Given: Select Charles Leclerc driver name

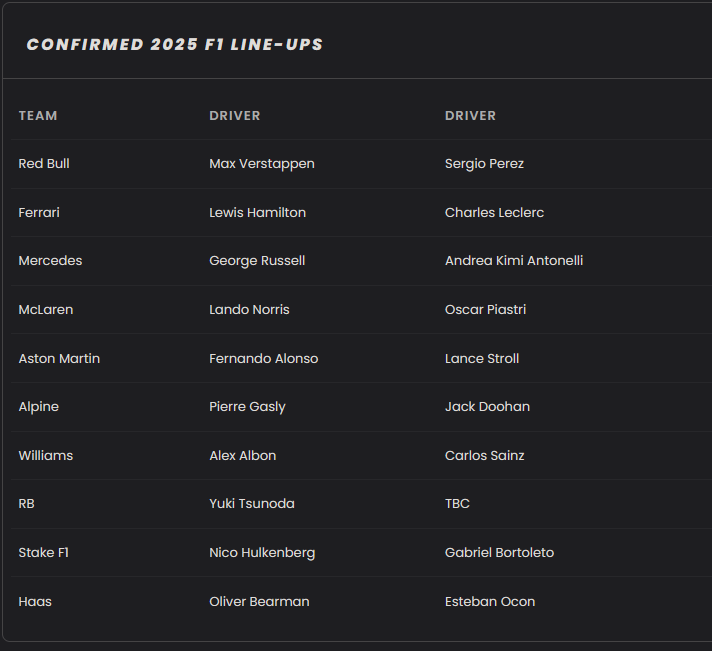Looking at the screenshot, I should 494,212.
